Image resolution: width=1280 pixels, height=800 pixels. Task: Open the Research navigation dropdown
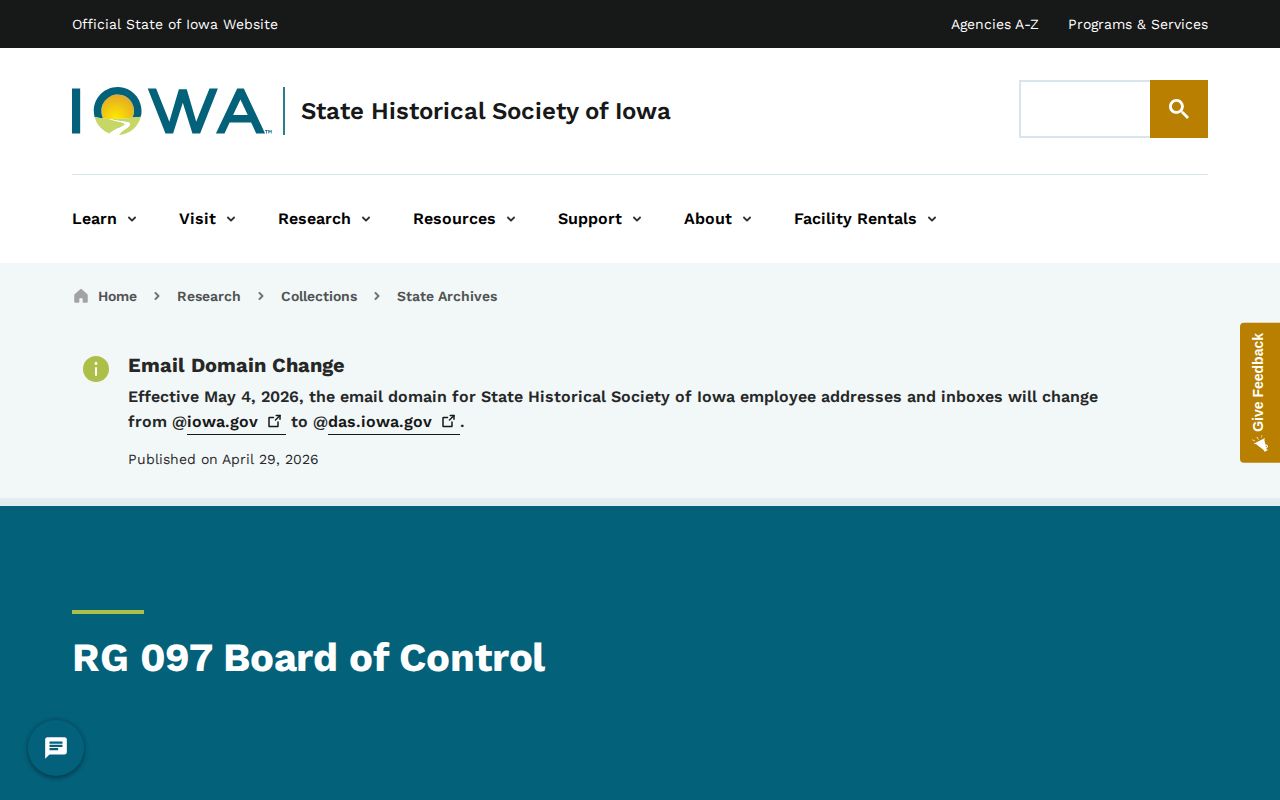(324, 219)
